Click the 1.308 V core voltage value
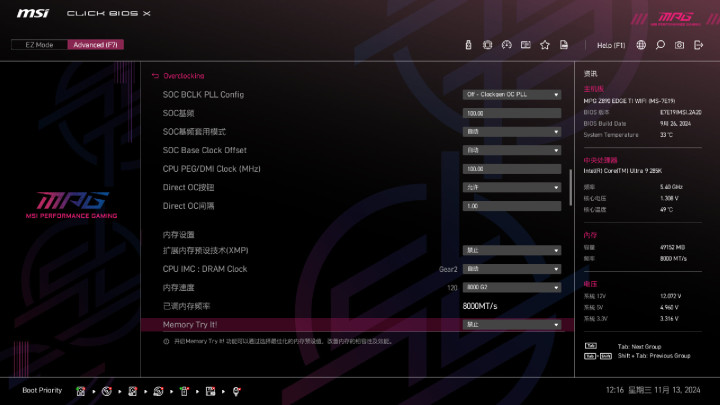This screenshot has width=720, height=405. (x=669, y=198)
